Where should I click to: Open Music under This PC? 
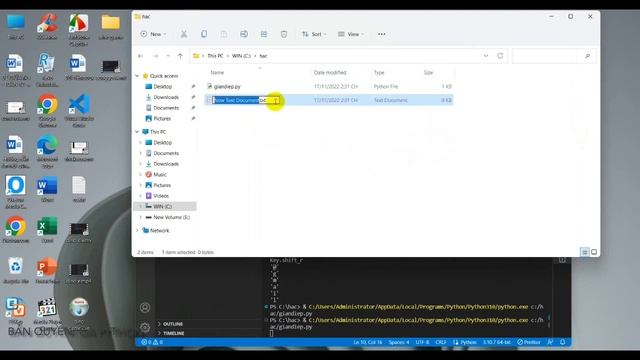tap(160, 174)
